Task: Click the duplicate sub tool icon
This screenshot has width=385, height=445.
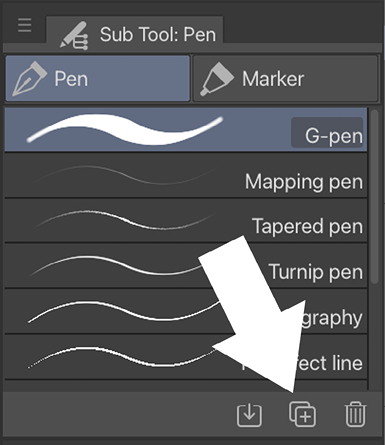Action: [x=302, y=414]
